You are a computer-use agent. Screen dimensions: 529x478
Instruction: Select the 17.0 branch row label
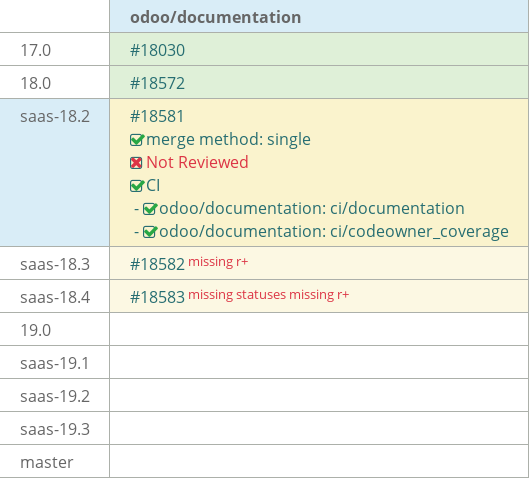point(35,51)
